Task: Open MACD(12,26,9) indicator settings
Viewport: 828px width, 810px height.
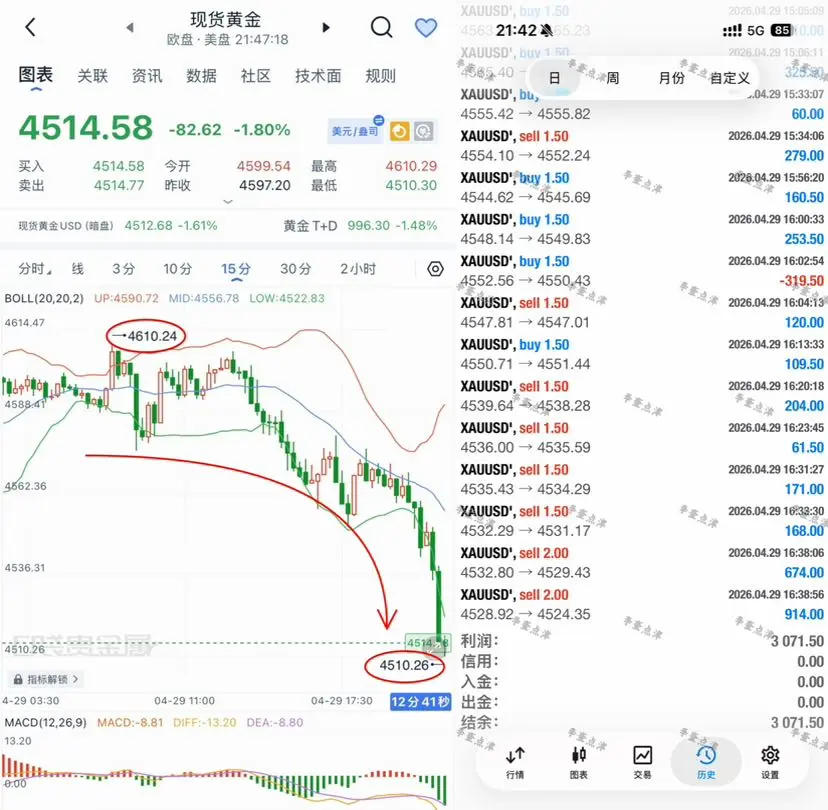Action: coord(45,722)
